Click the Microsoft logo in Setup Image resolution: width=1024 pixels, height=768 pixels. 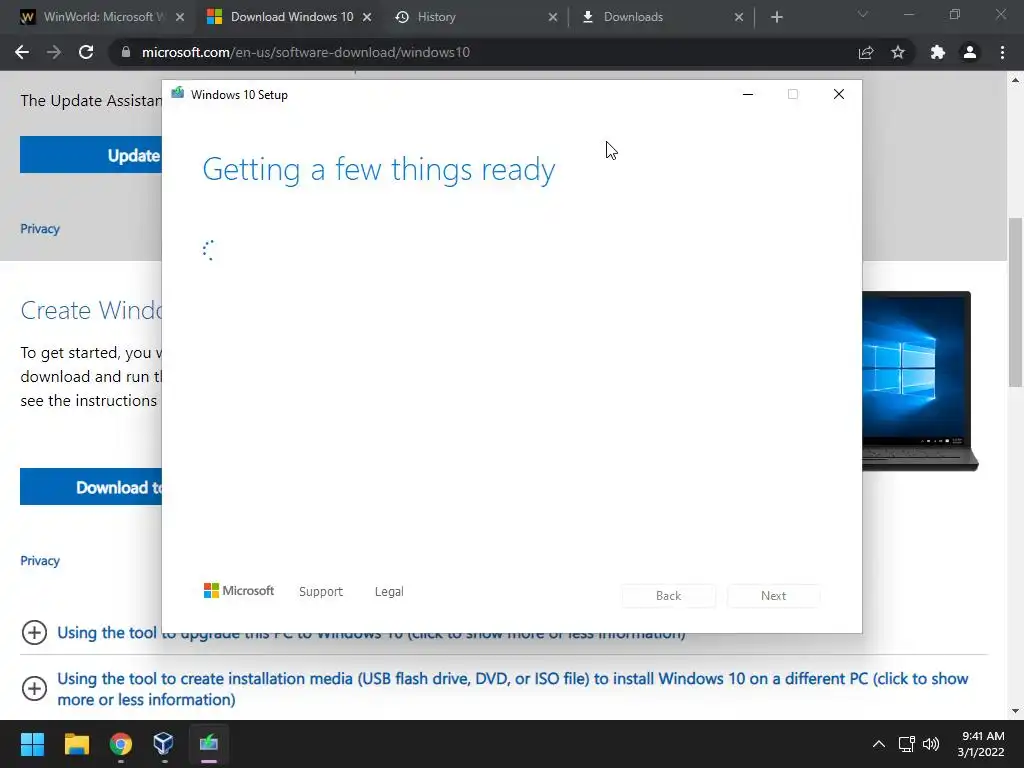(239, 590)
